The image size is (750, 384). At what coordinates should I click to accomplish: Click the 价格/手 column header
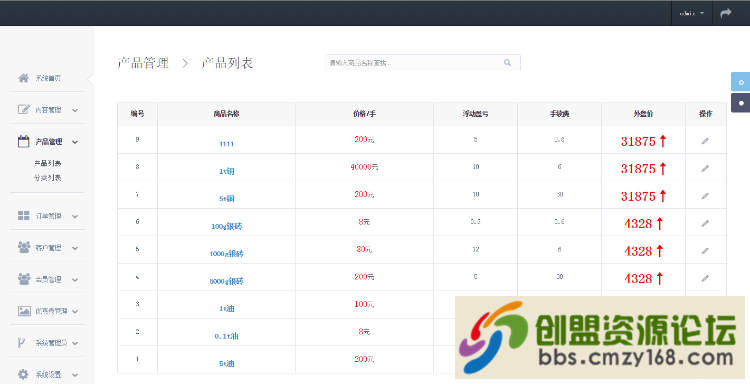(364, 114)
